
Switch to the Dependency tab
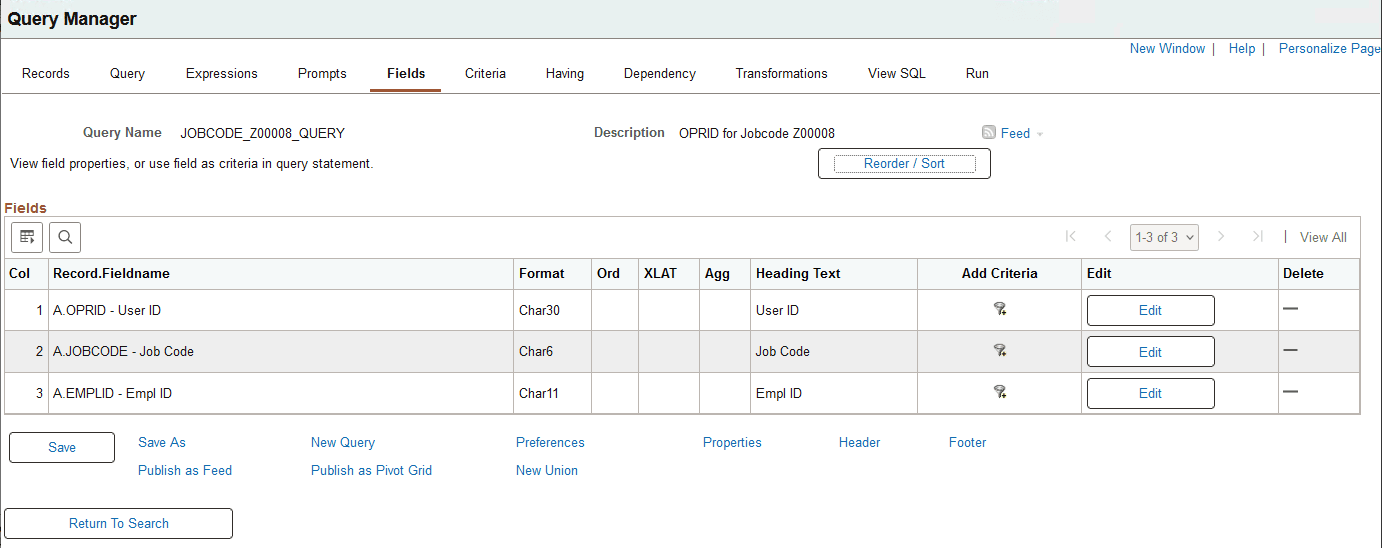[x=660, y=74]
